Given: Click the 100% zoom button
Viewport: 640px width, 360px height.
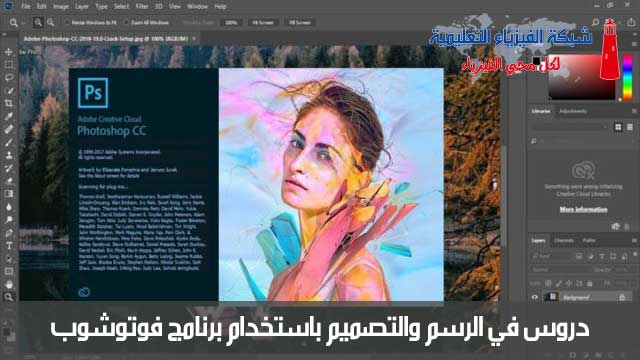Looking at the screenshot, I should [231, 22].
